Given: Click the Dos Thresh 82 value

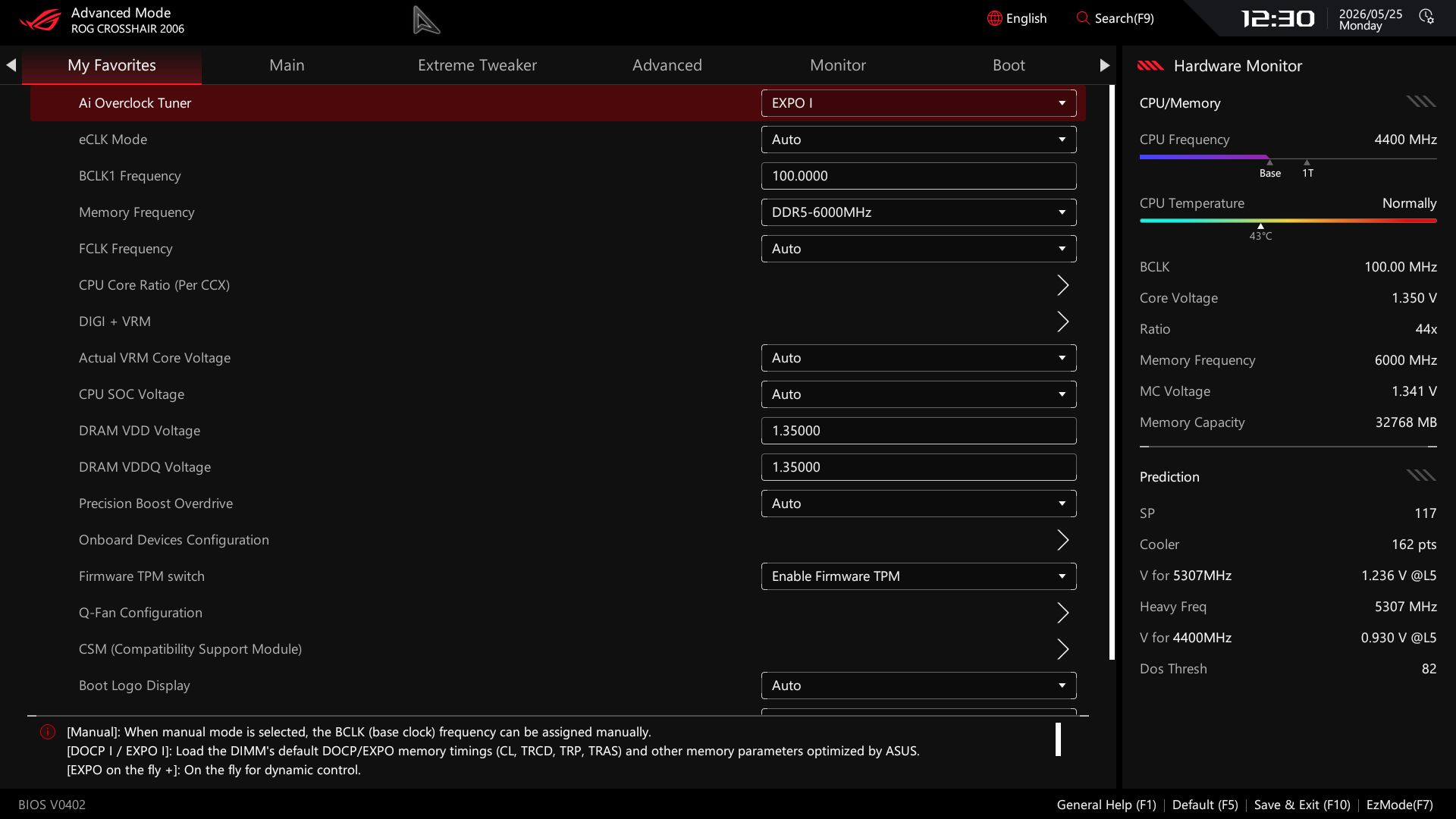Looking at the screenshot, I should [x=1429, y=669].
